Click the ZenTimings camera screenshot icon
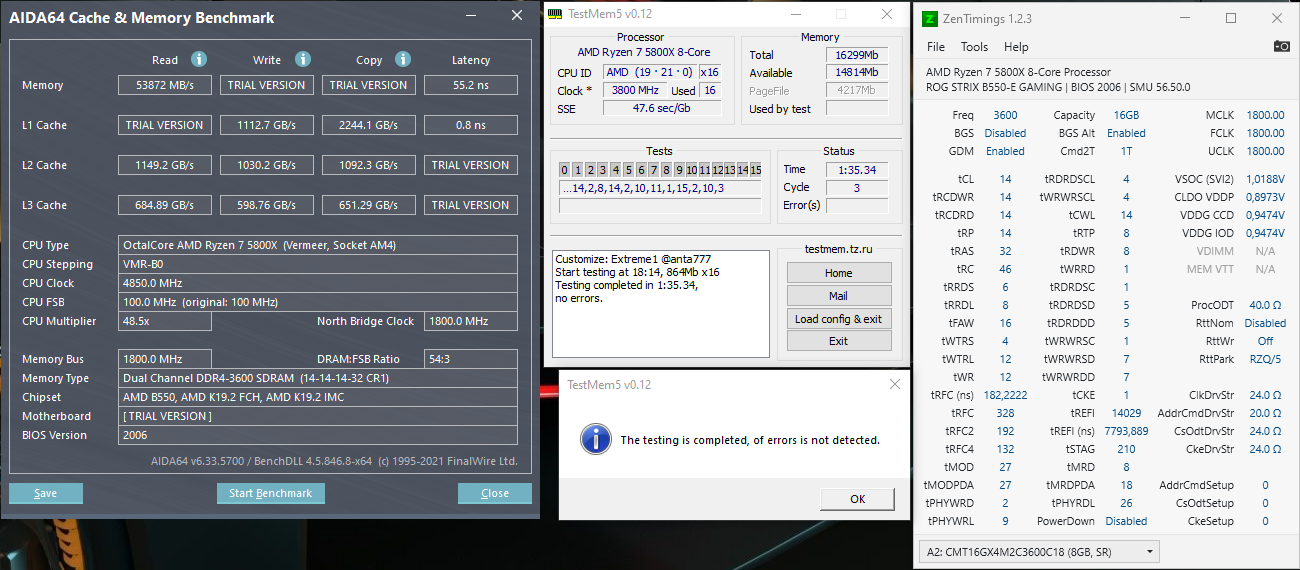 point(1281,46)
